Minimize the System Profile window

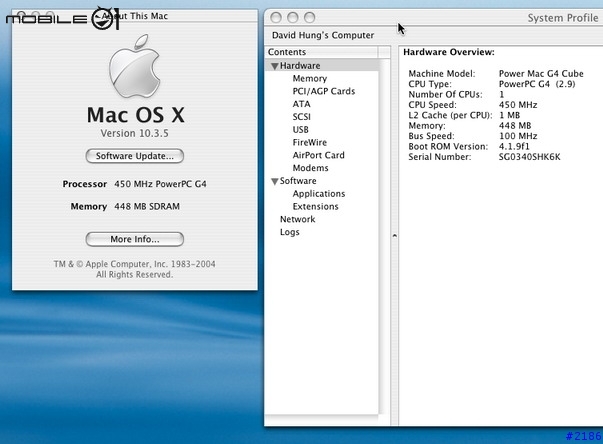[x=293, y=17]
